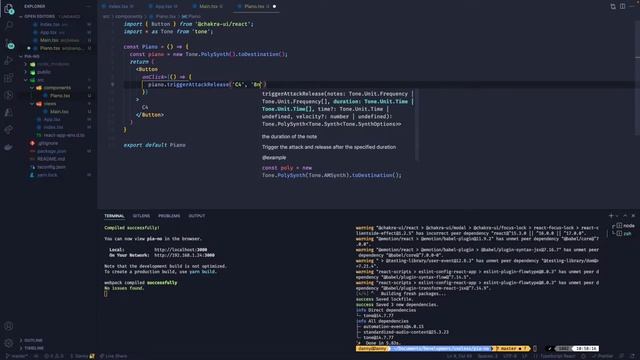The width and height of the screenshot is (640, 360).
Task: Expand the TIMELINE section
Action: point(31,348)
